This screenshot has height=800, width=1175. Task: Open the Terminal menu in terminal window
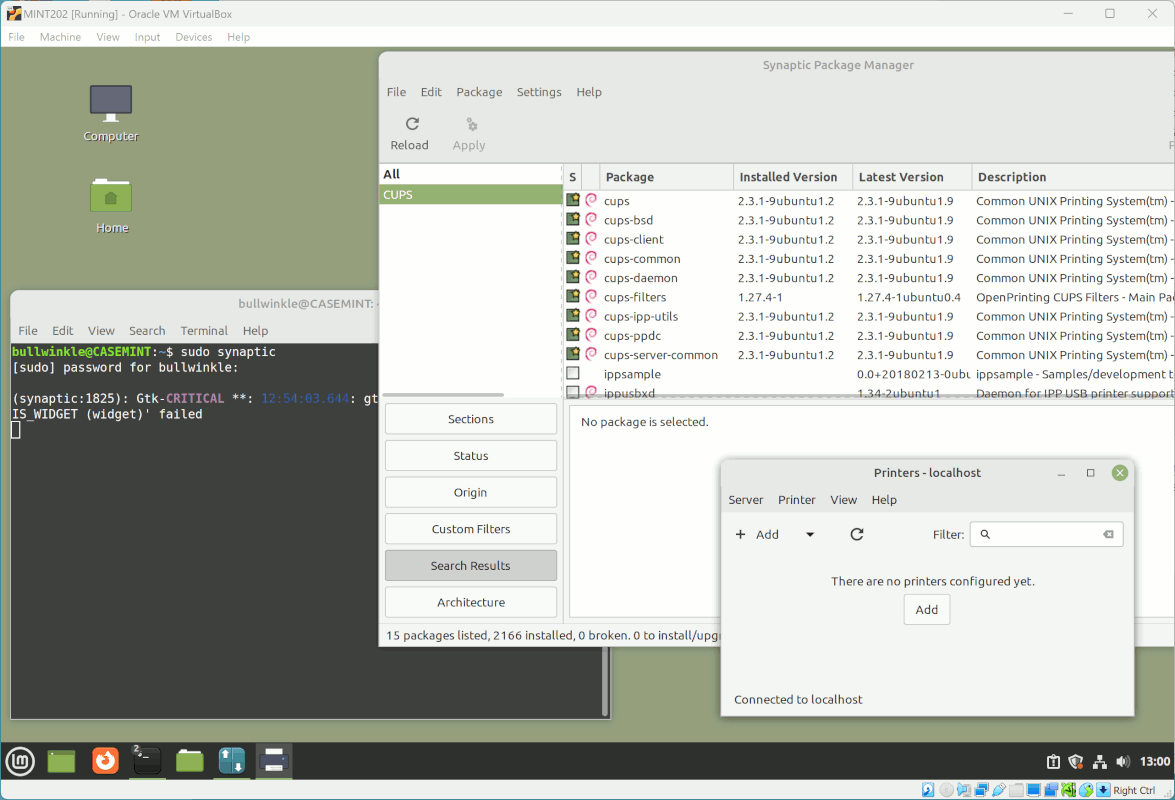point(204,330)
